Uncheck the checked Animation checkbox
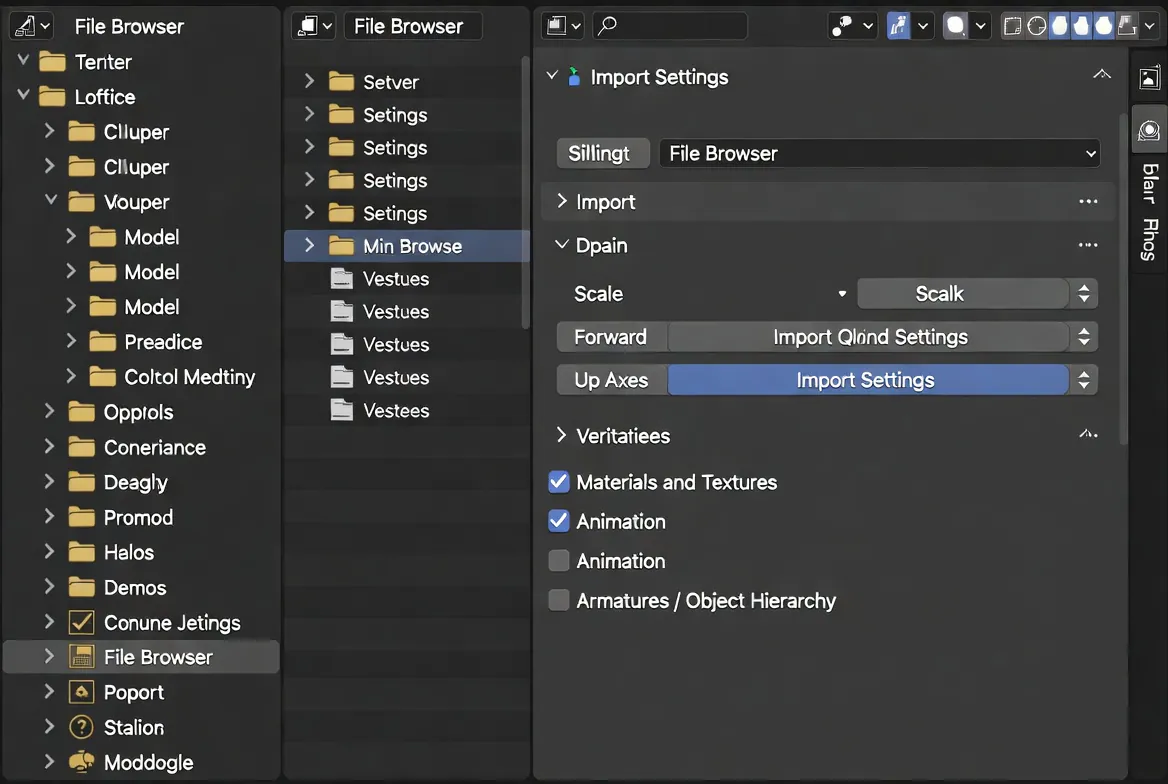 (x=559, y=521)
